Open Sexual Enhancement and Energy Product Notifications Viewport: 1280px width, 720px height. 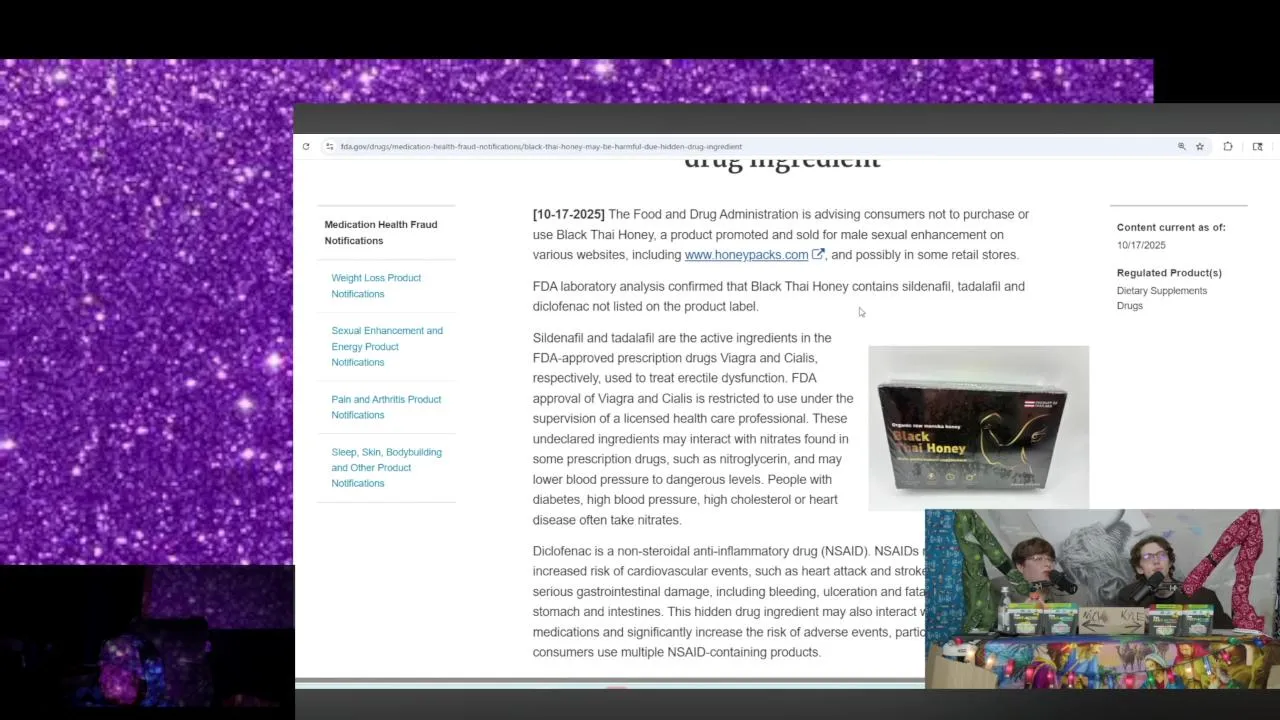pos(387,346)
